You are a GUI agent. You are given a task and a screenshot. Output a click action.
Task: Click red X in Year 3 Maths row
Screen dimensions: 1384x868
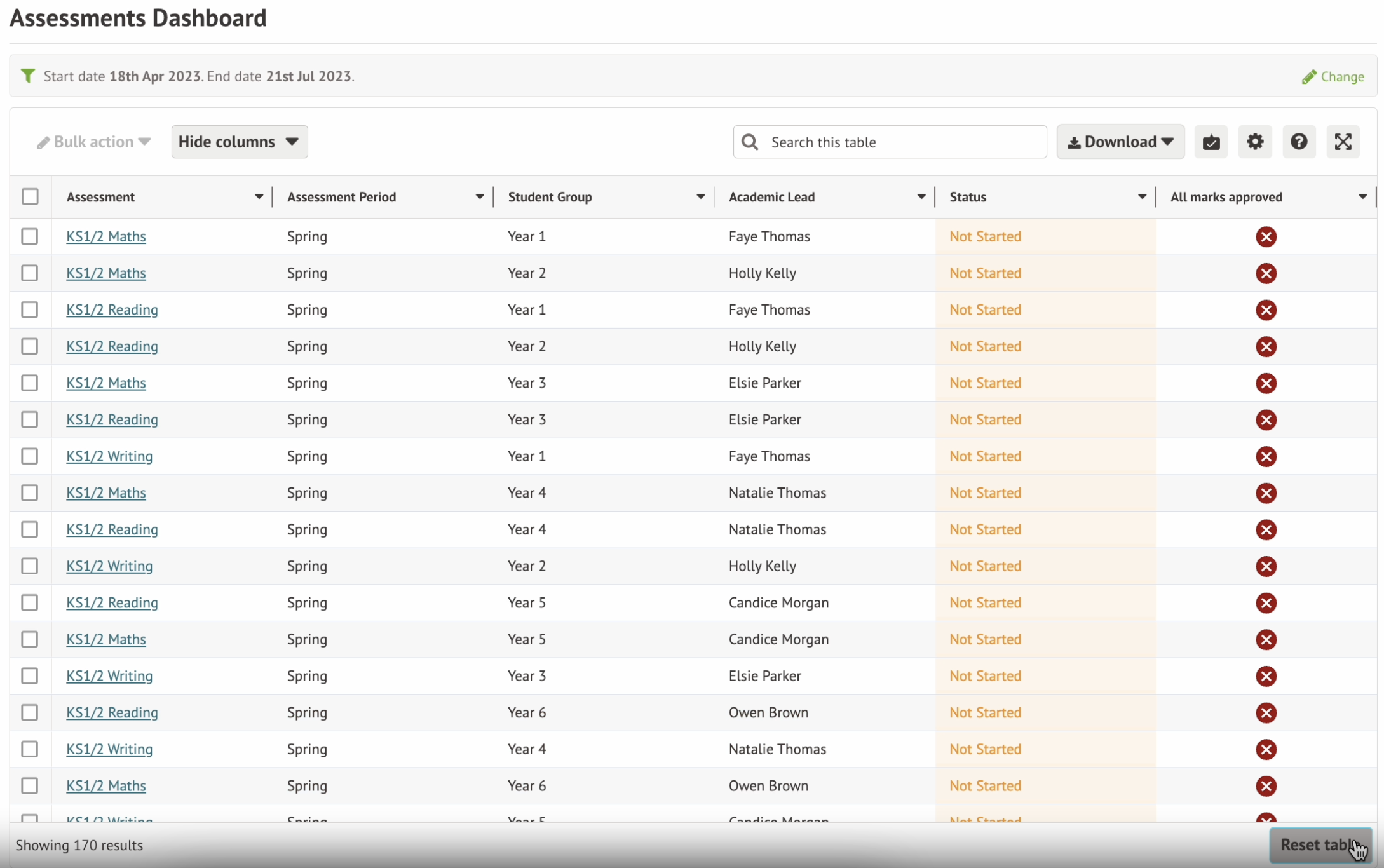coord(1266,383)
